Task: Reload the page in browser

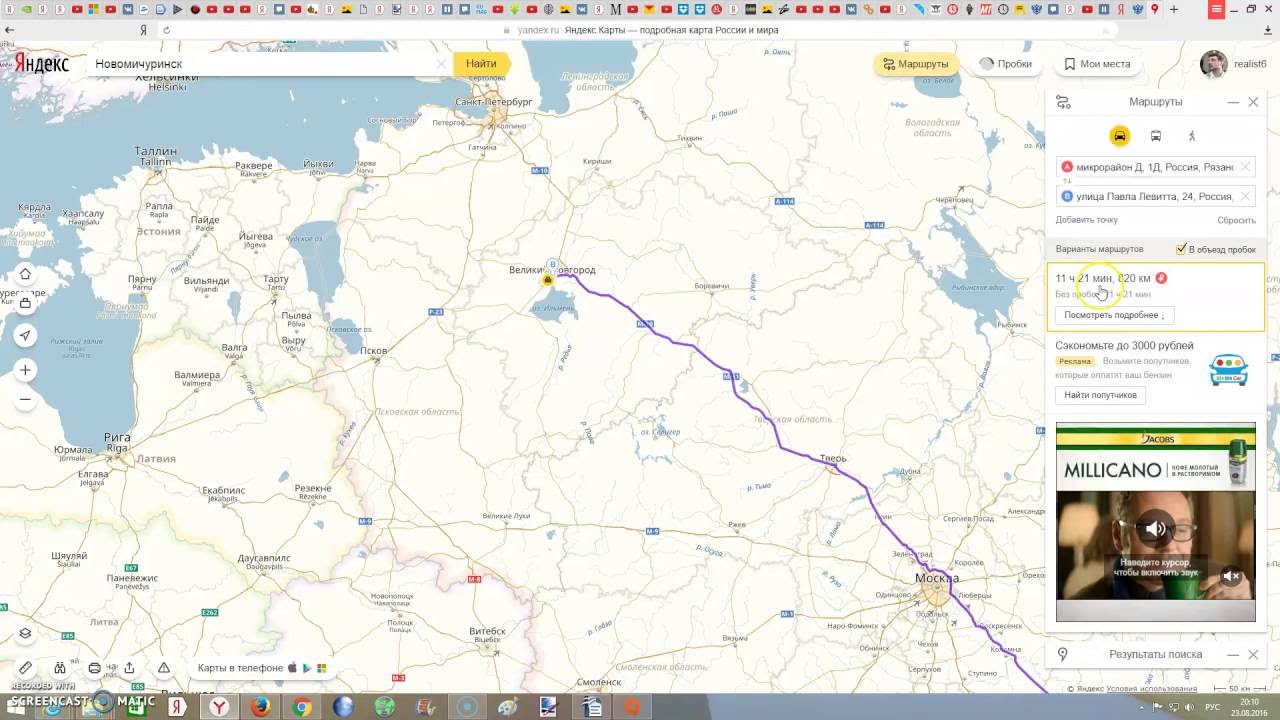Action: pyautogui.click(x=166, y=30)
